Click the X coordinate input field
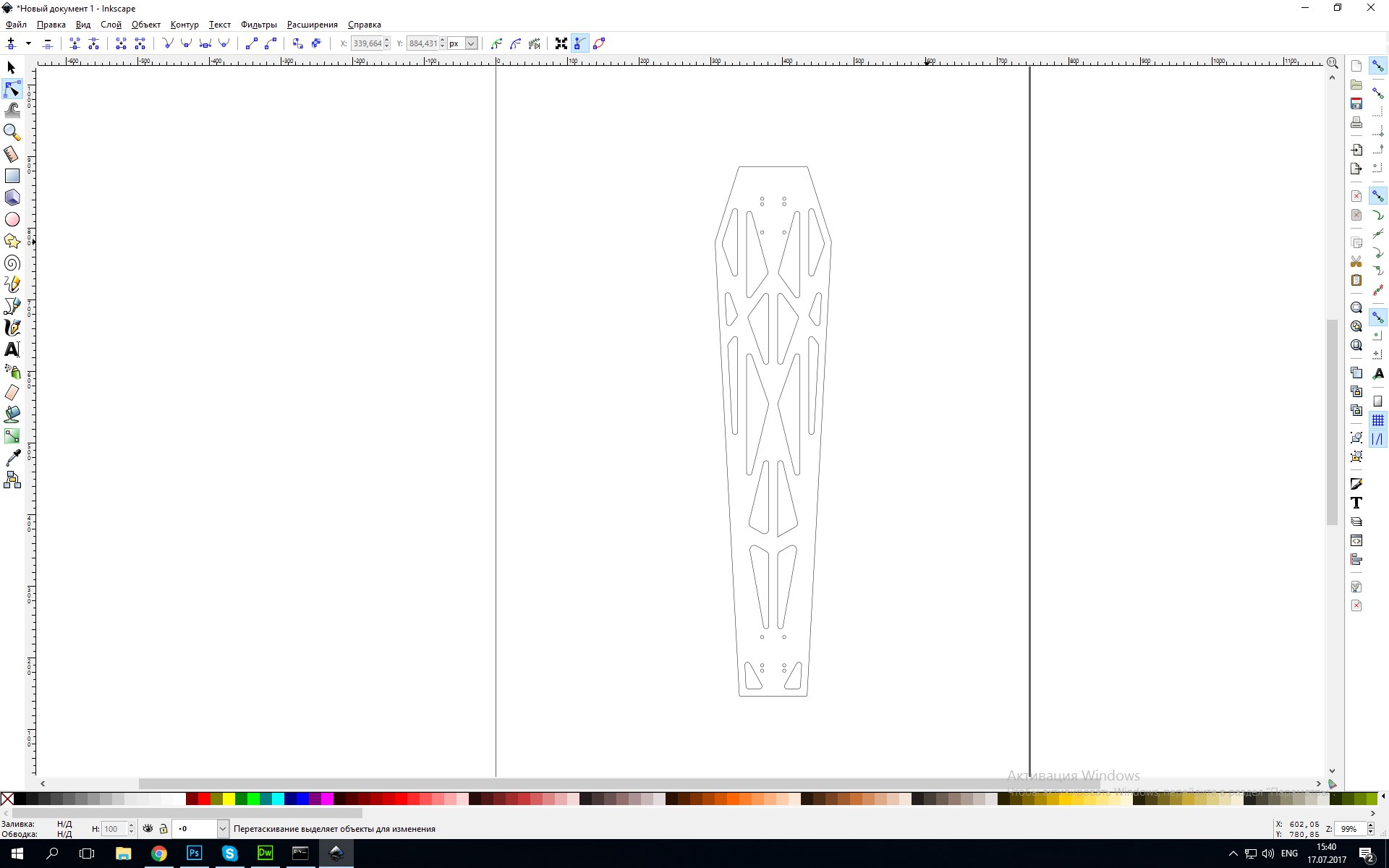The image size is (1389, 868). pyautogui.click(x=367, y=43)
